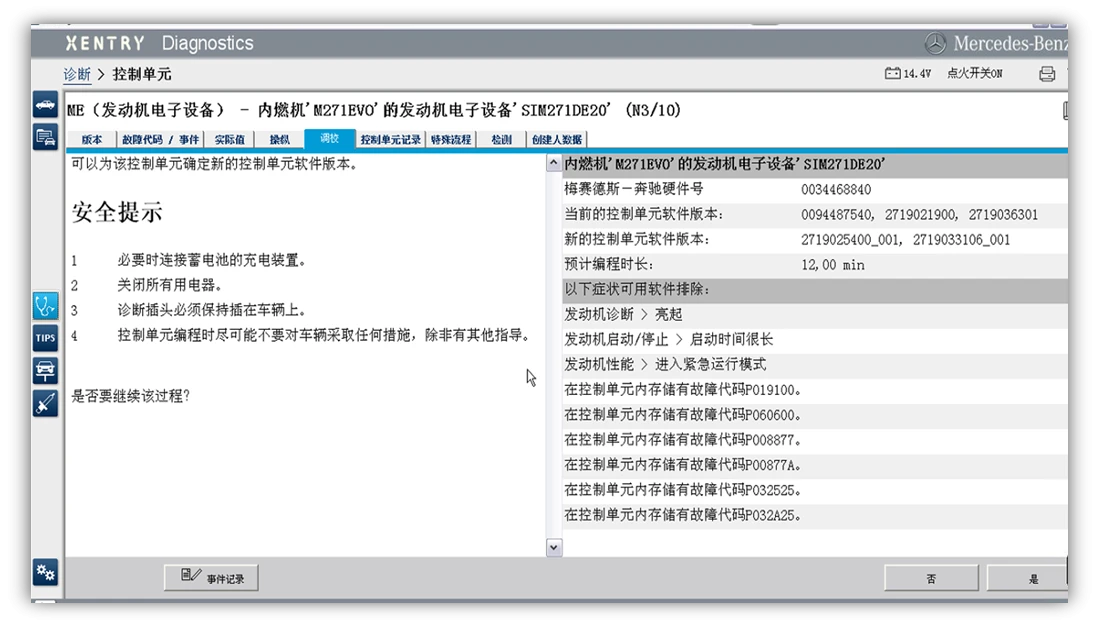This screenshot has width=1099, height=627.
Task: Click safety tip 2 关闭所有用电器
Action: pyautogui.click(x=170, y=285)
